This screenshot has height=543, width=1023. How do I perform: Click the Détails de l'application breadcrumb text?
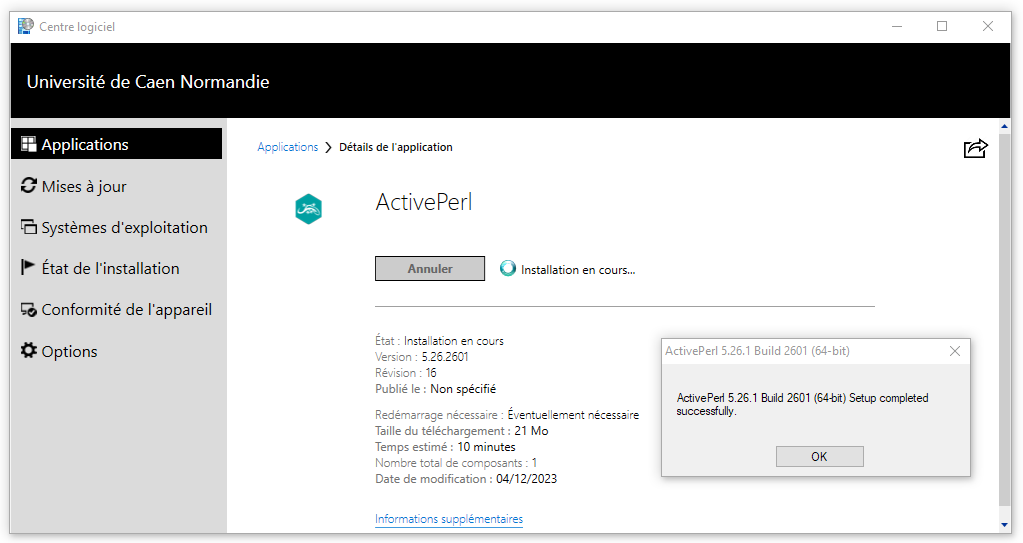[x=396, y=147]
